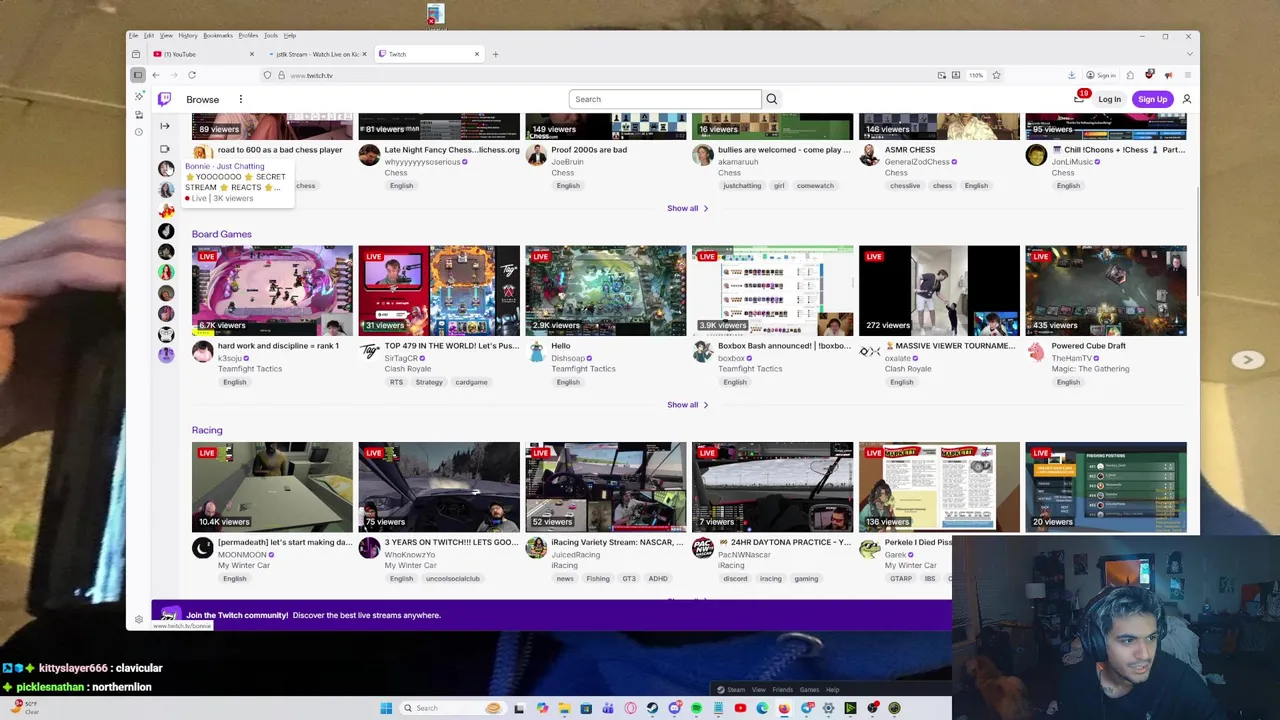Open File Explorer from the taskbar
This screenshot has height=720, width=1280.
[564, 708]
